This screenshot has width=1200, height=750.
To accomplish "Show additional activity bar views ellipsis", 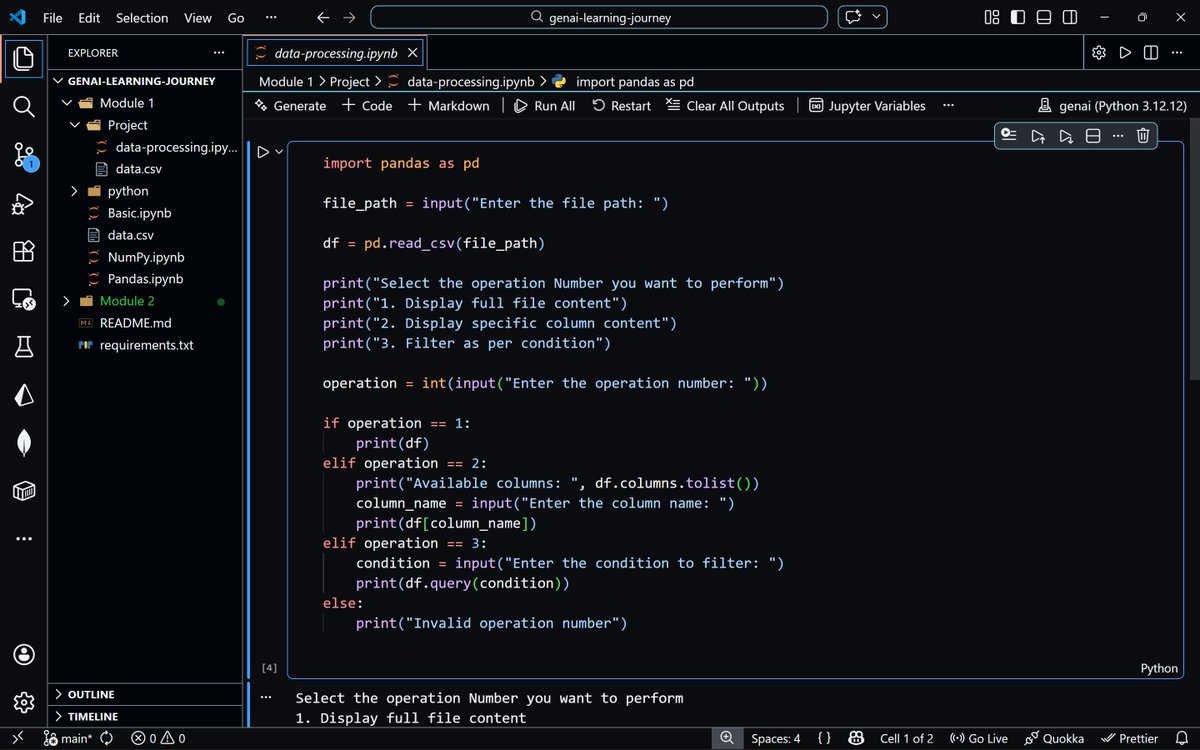I will click(24, 539).
